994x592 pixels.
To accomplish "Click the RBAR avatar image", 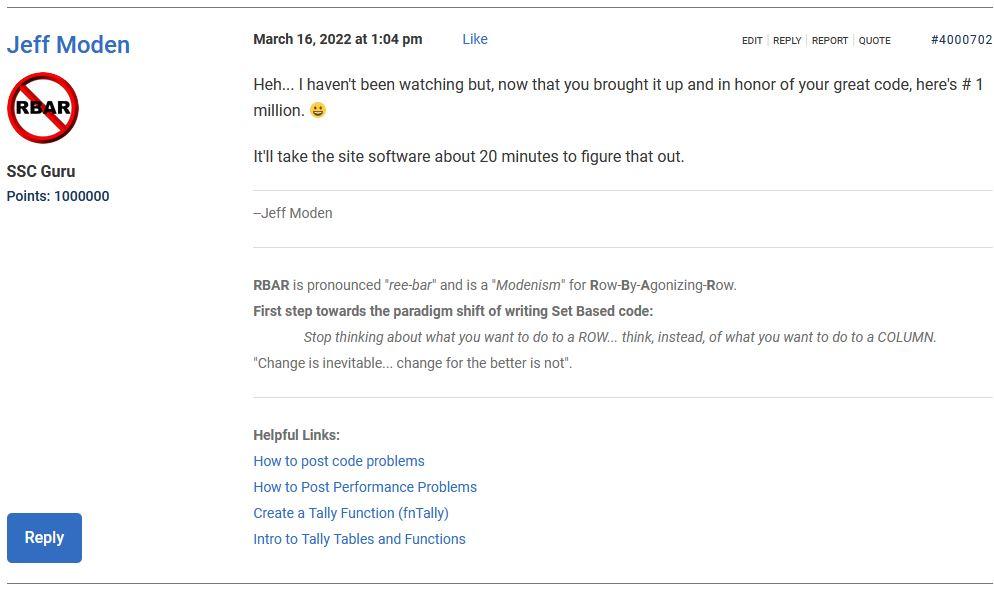I will click(43, 108).
